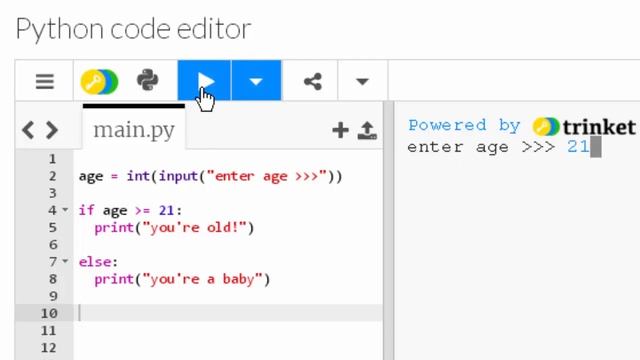Click the 'enter age >>>' console prompt
Screen dimensions: 640x360
click(x=481, y=147)
